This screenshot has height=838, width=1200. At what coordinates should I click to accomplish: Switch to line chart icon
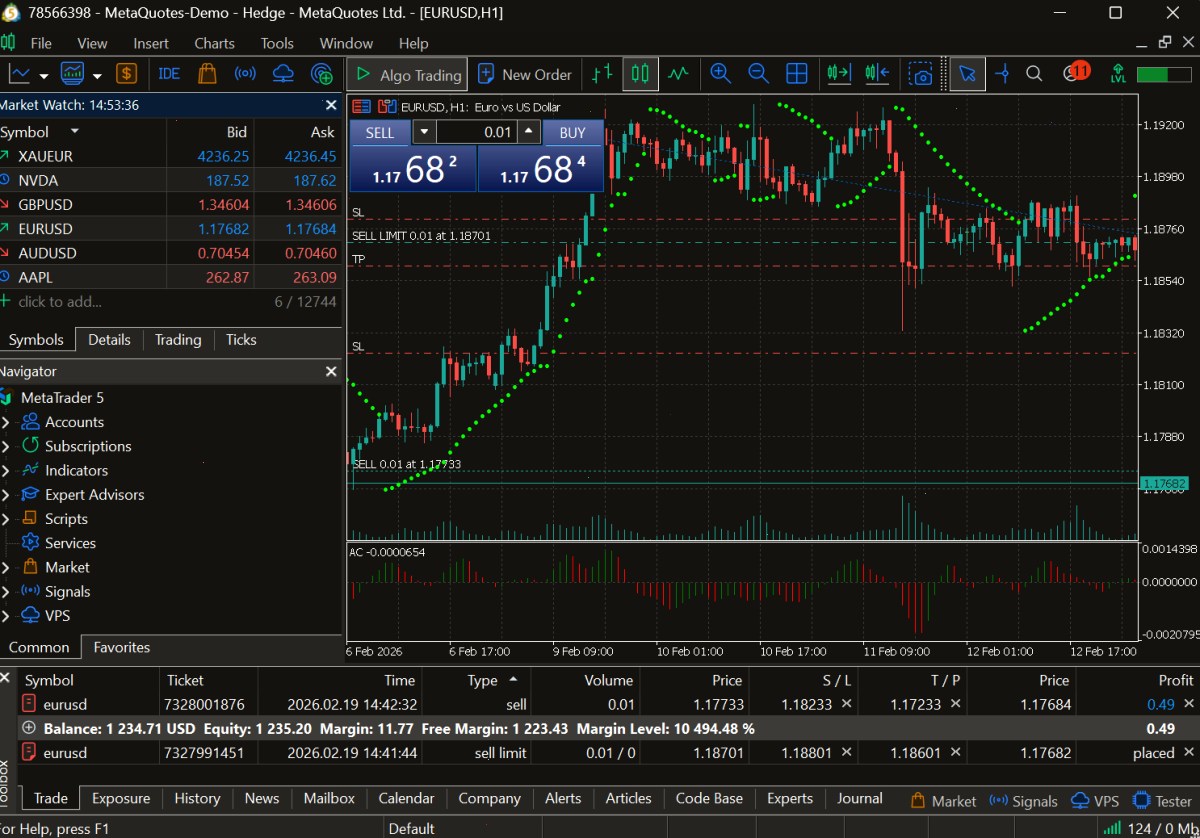tap(679, 74)
